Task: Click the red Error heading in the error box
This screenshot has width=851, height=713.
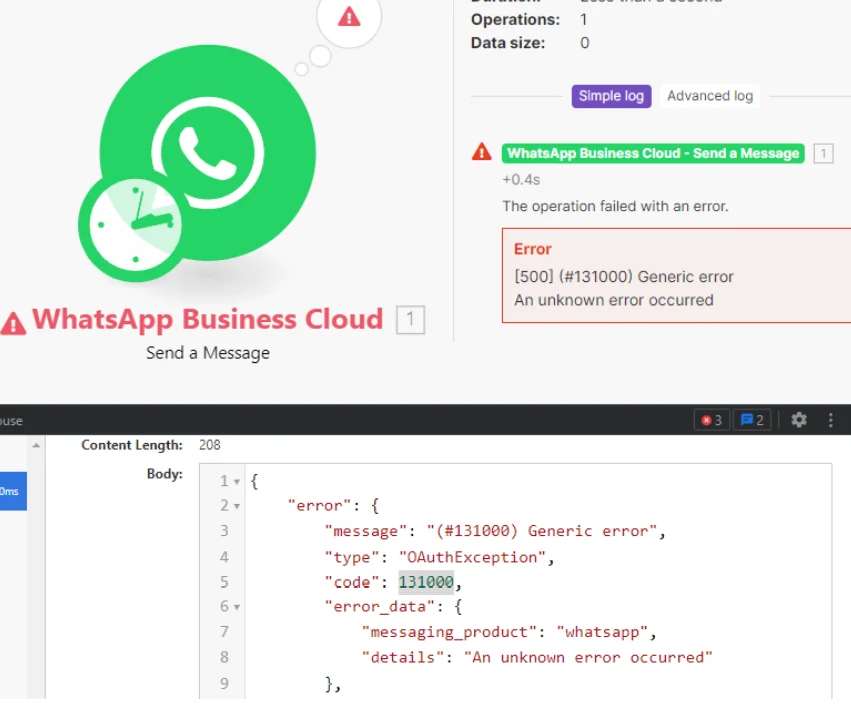Action: (x=532, y=249)
